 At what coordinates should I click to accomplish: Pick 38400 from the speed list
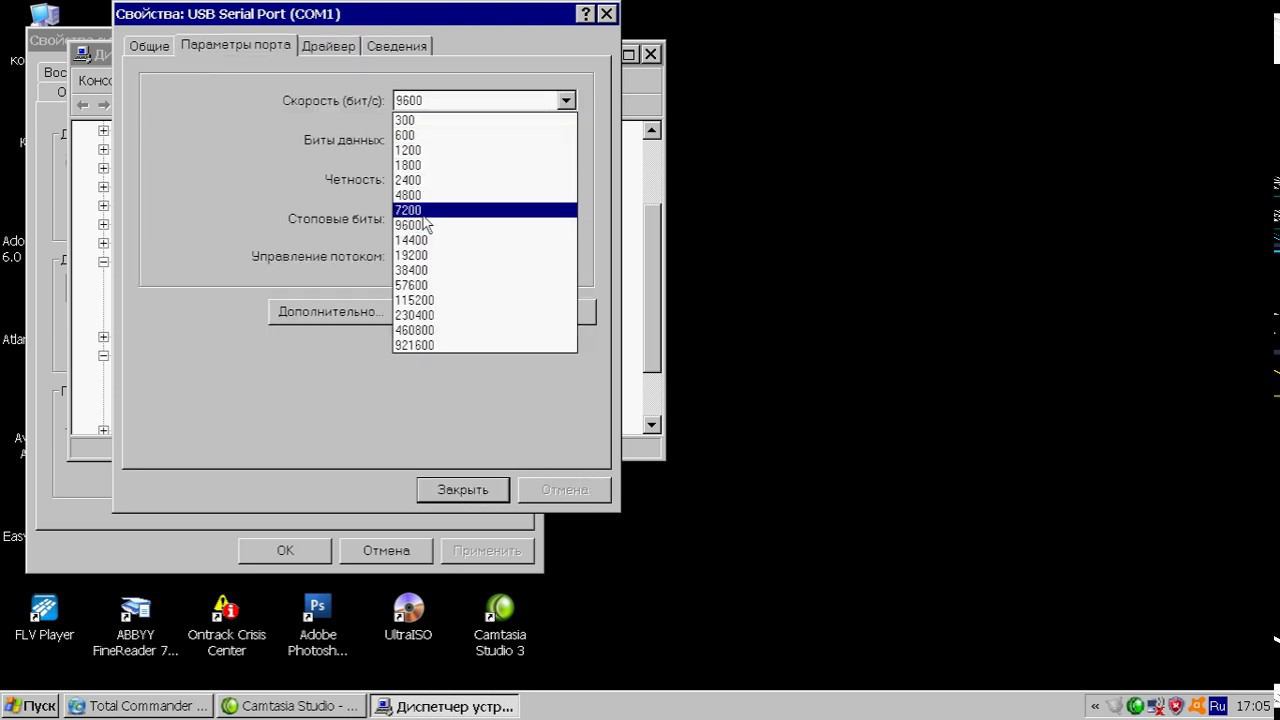485,270
